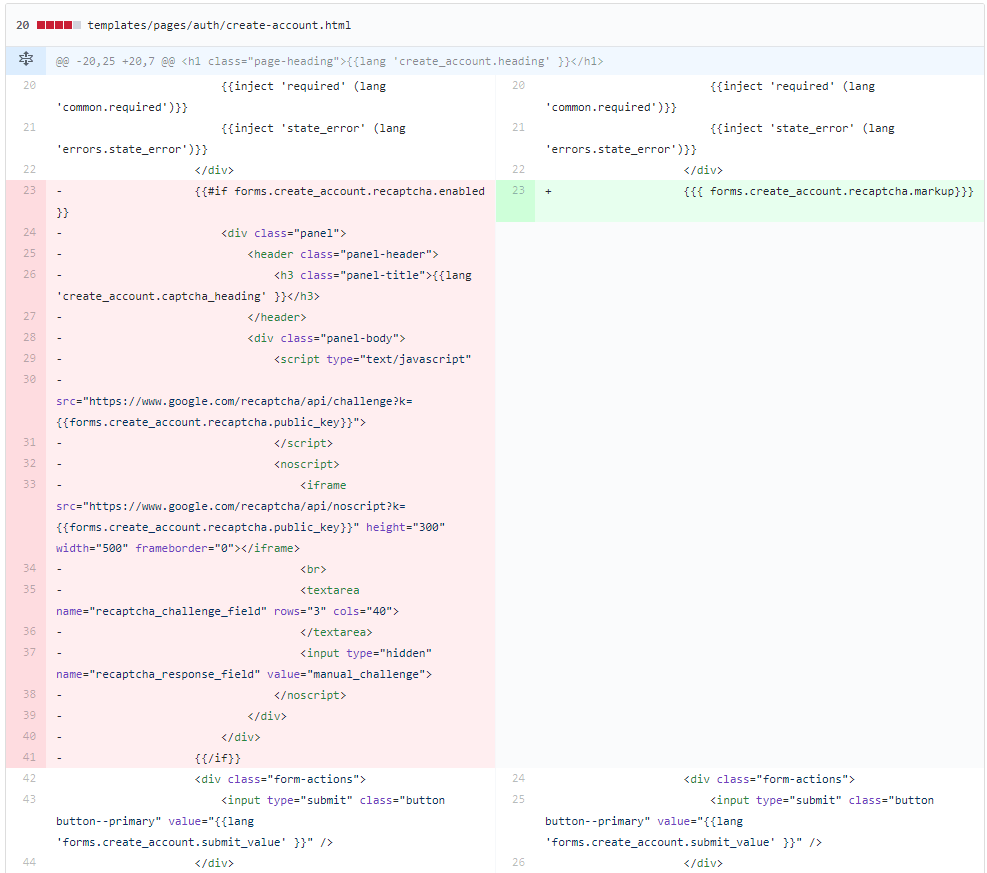The image size is (987, 873).
Task: Click change count 20 in file header
Action: [23, 25]
